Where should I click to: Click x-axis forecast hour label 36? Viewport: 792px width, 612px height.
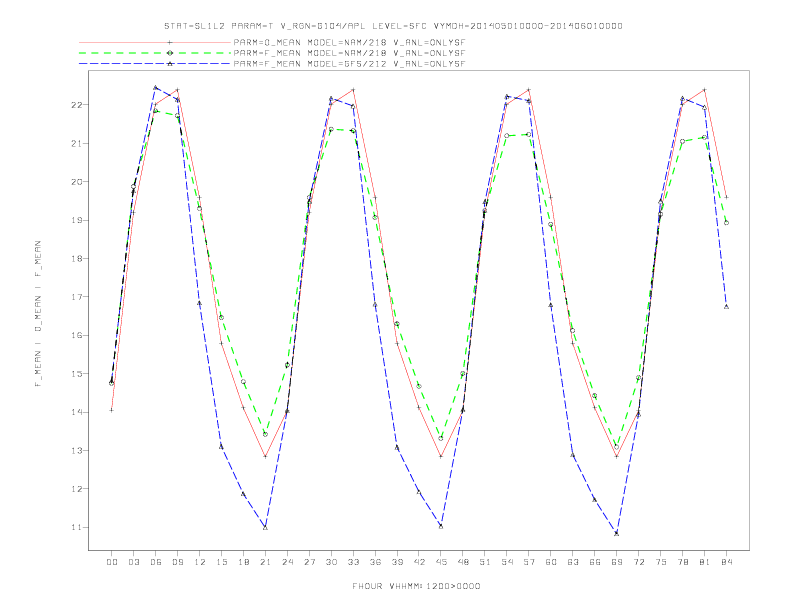(x=375, y=562)
